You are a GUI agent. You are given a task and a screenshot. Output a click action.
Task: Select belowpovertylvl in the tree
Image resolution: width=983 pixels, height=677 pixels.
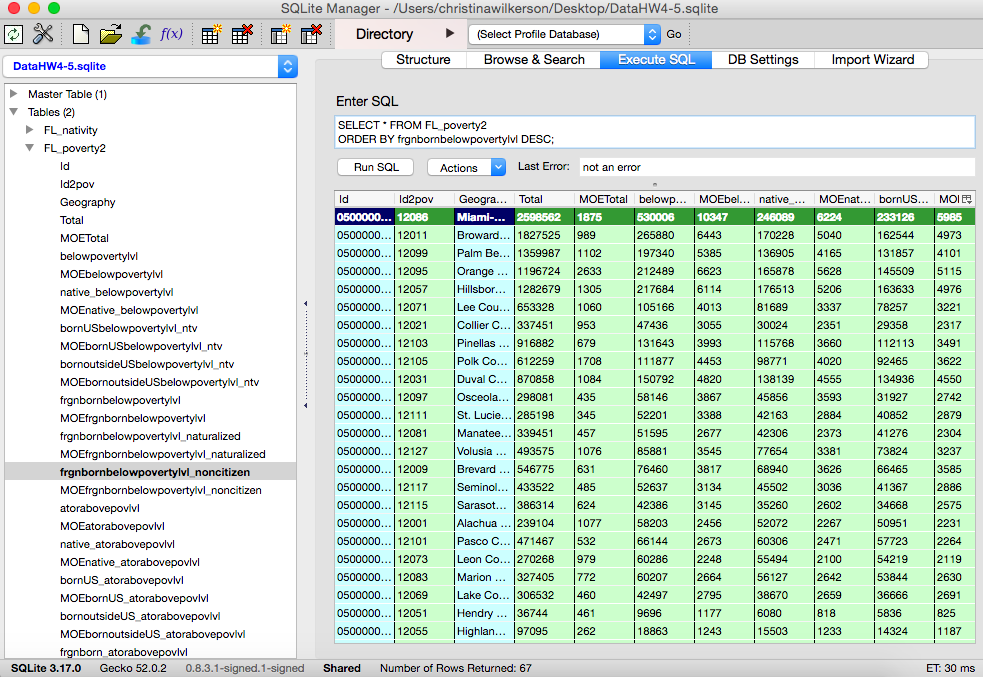pos(99,256)
